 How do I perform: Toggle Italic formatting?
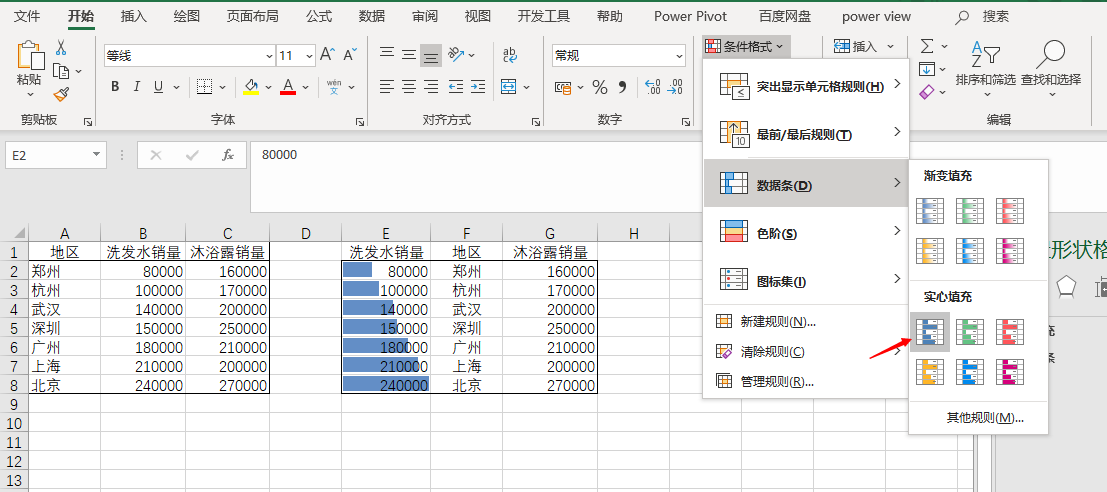[136, 87]
